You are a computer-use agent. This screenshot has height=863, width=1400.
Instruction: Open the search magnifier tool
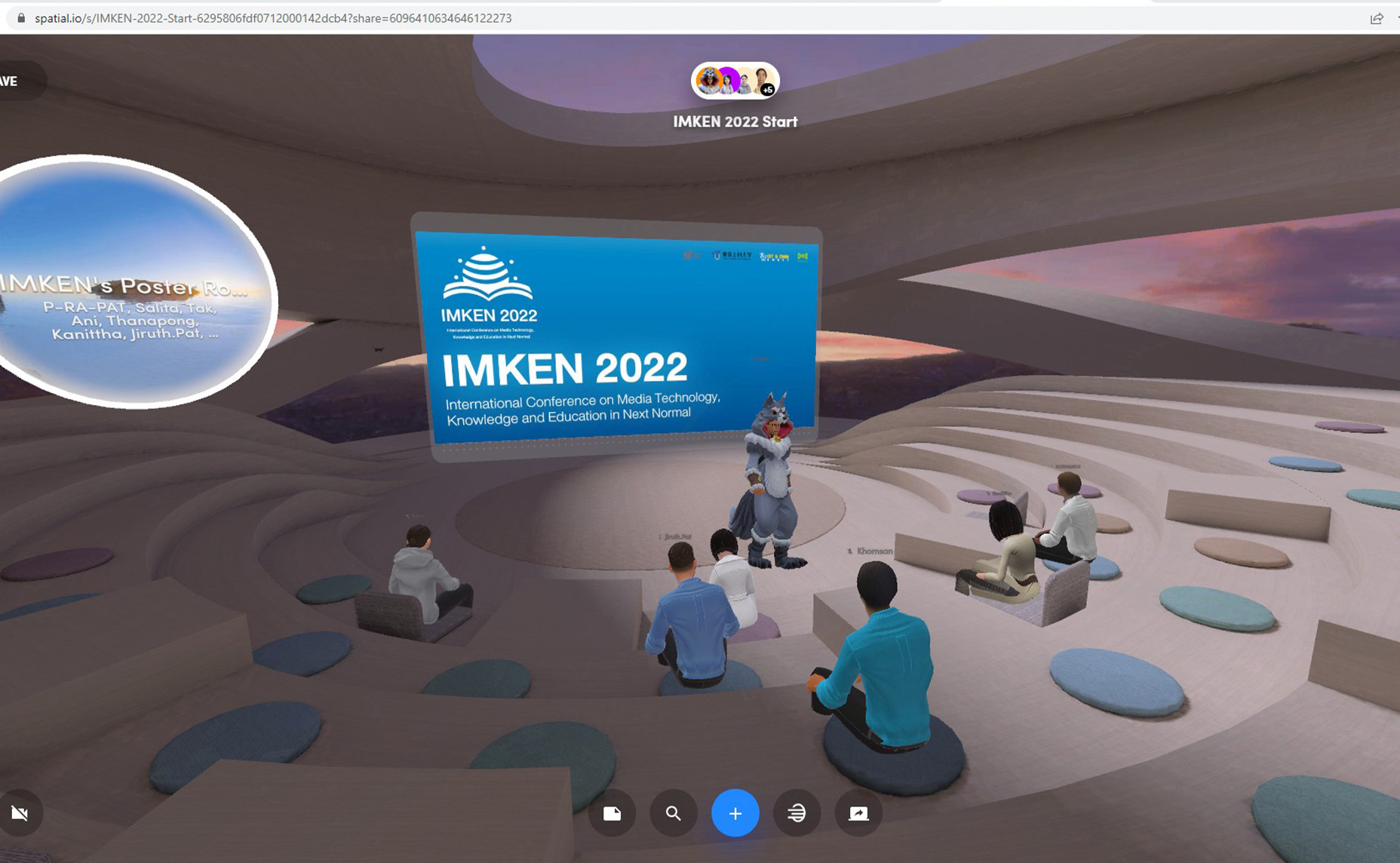pos(674,813)
